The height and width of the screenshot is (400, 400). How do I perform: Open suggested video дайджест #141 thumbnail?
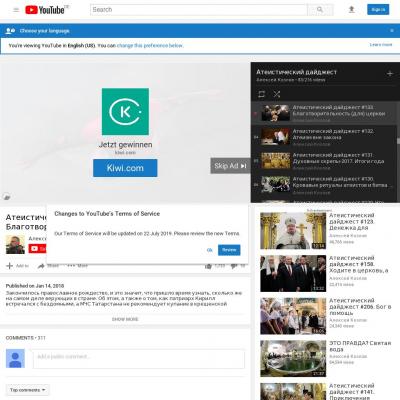293,391
